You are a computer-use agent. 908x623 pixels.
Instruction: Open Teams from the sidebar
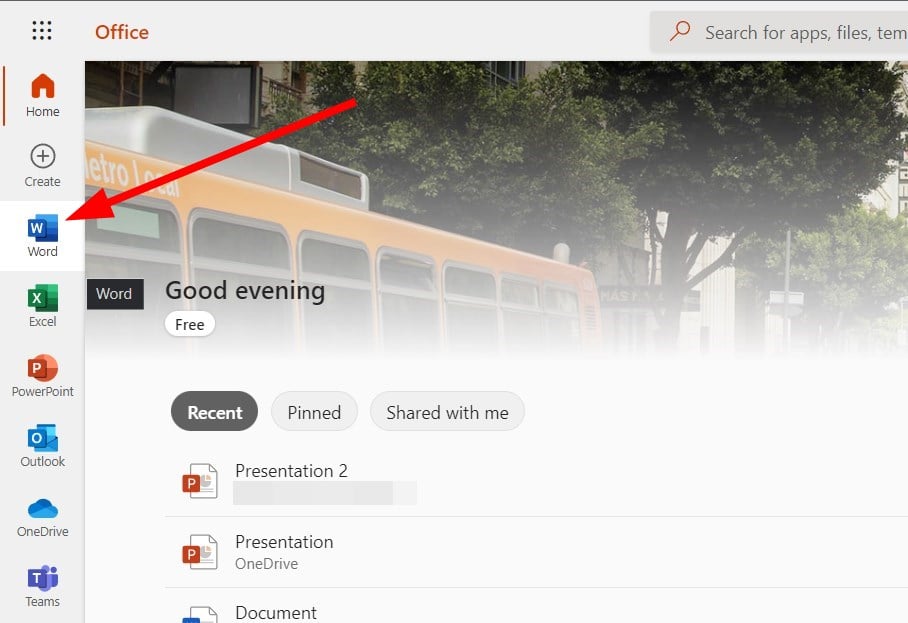pyautogui.click(x=42, y=586)
